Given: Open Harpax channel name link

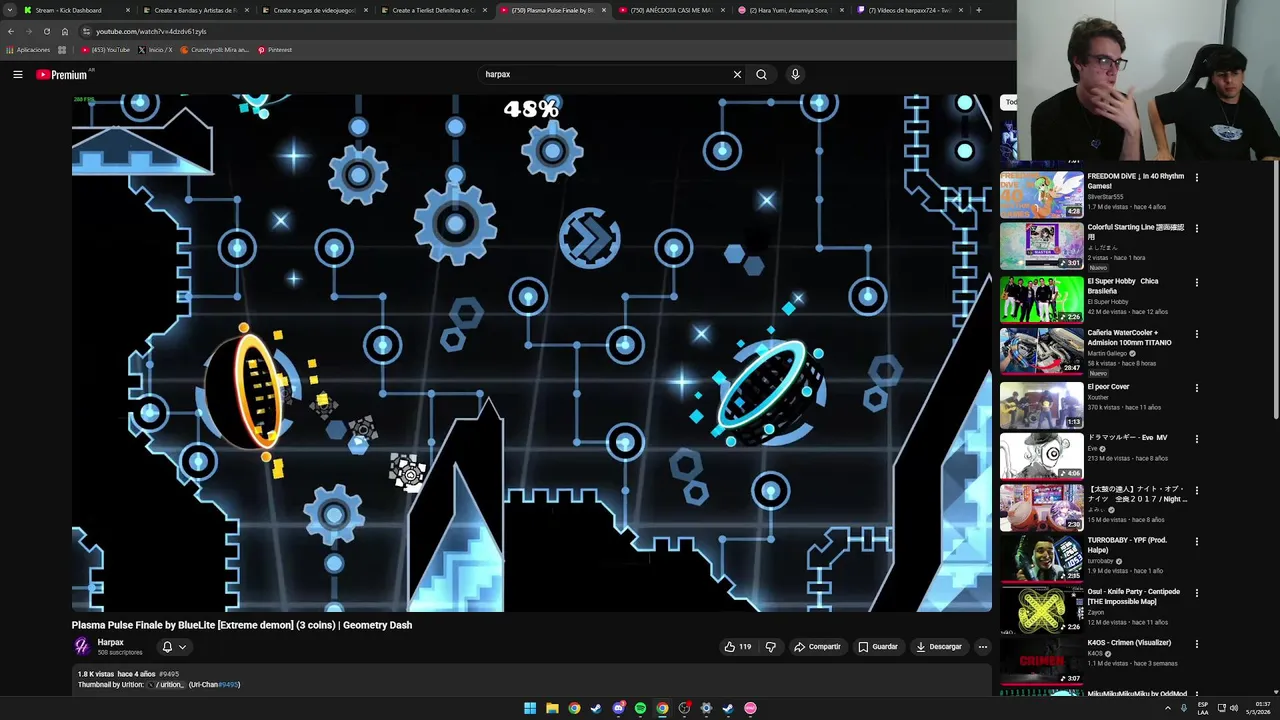Looking at the screenshot, I should pos(111,643).
